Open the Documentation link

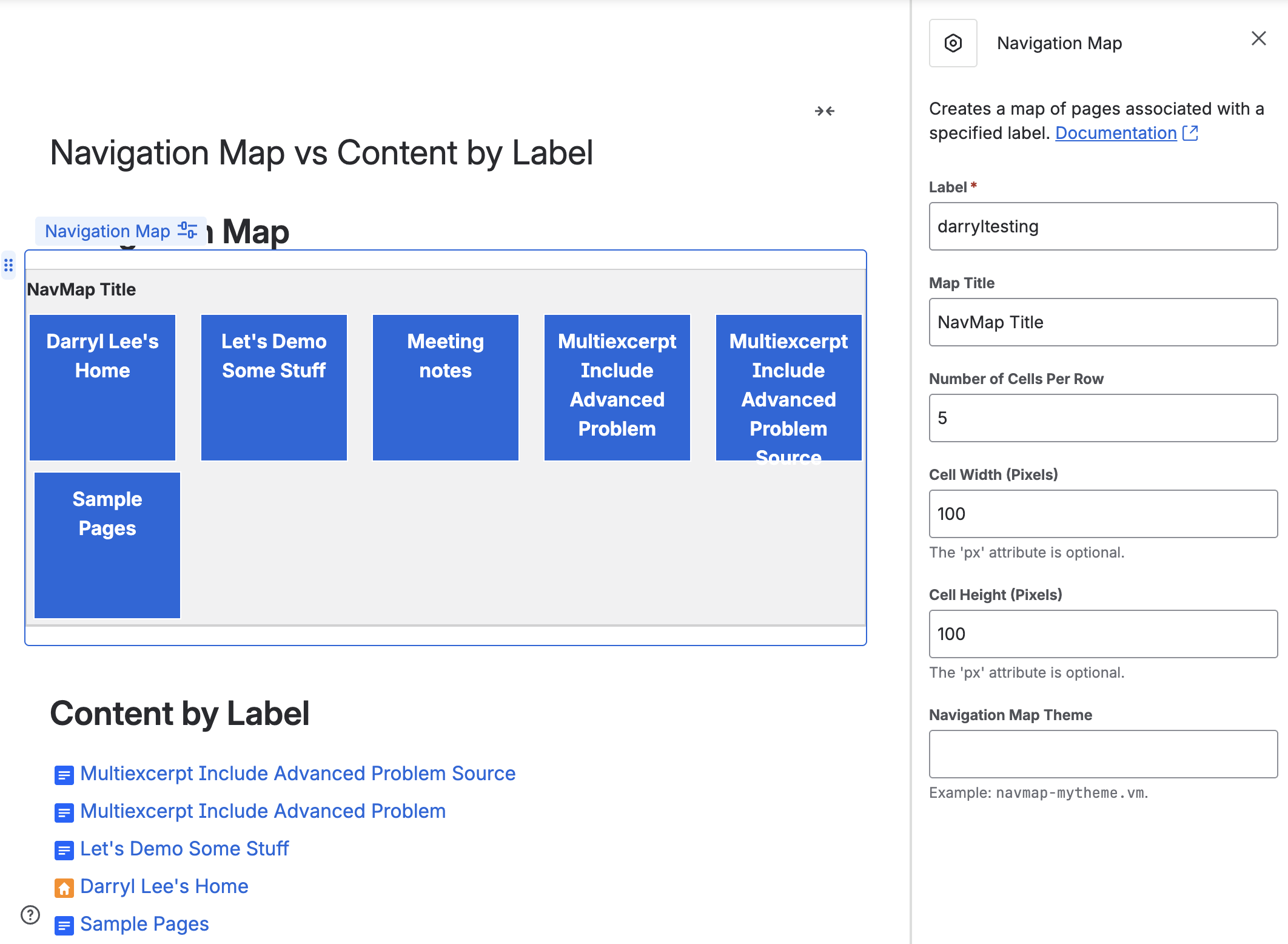coord(1116,133)
